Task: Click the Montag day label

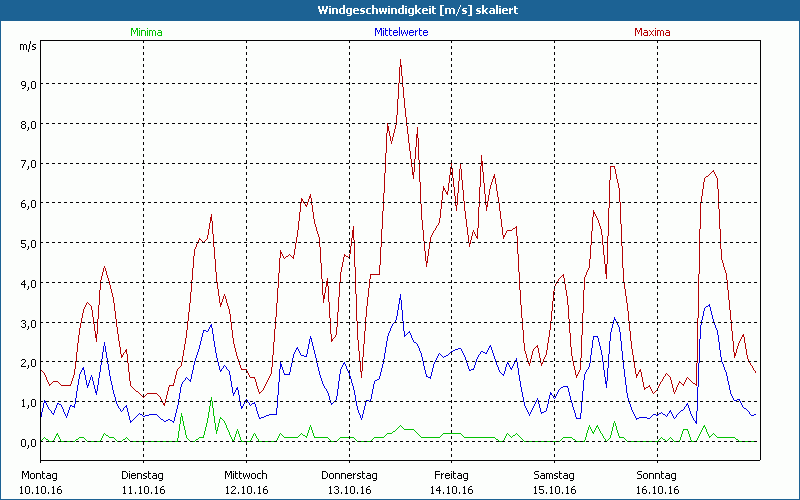Action: pyautogui.click(x=40, y=476)
